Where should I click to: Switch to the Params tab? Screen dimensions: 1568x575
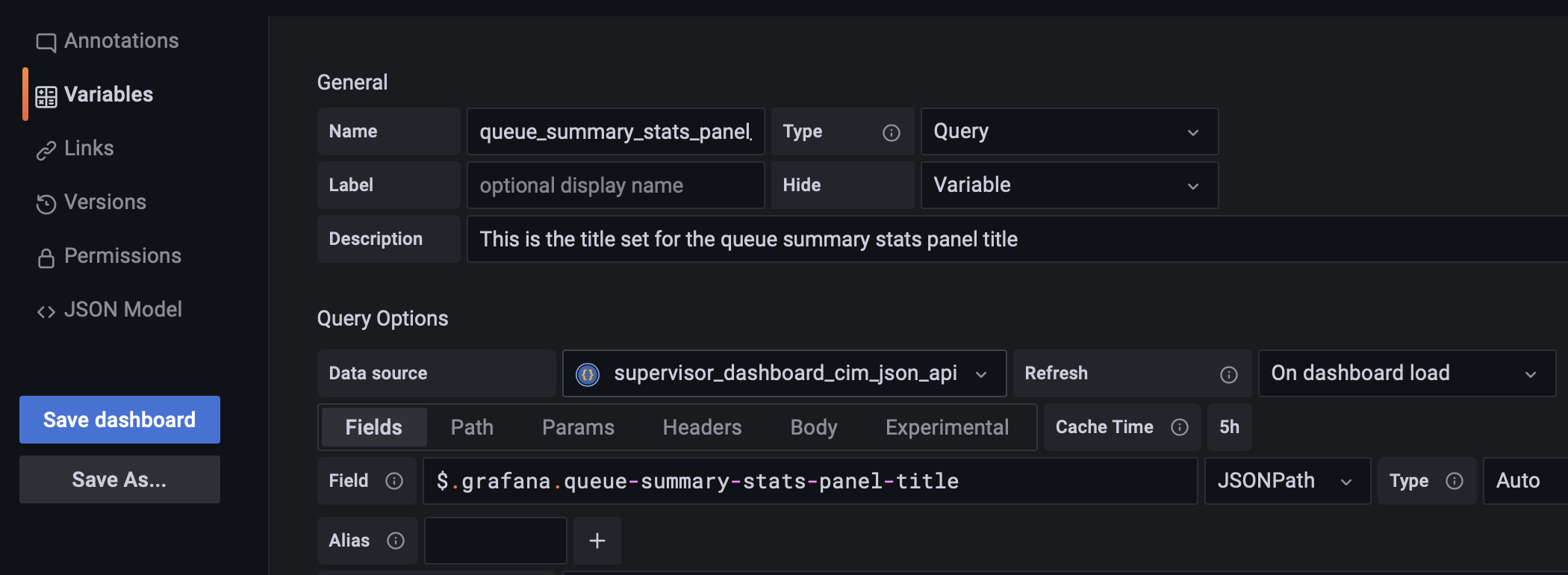578,427
